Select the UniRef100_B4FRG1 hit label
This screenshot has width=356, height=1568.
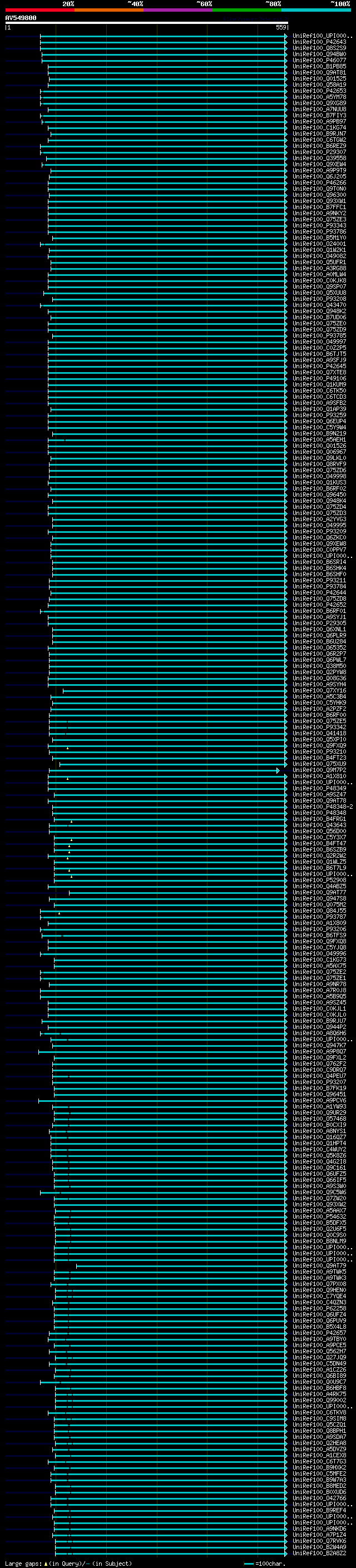(319, 819)
